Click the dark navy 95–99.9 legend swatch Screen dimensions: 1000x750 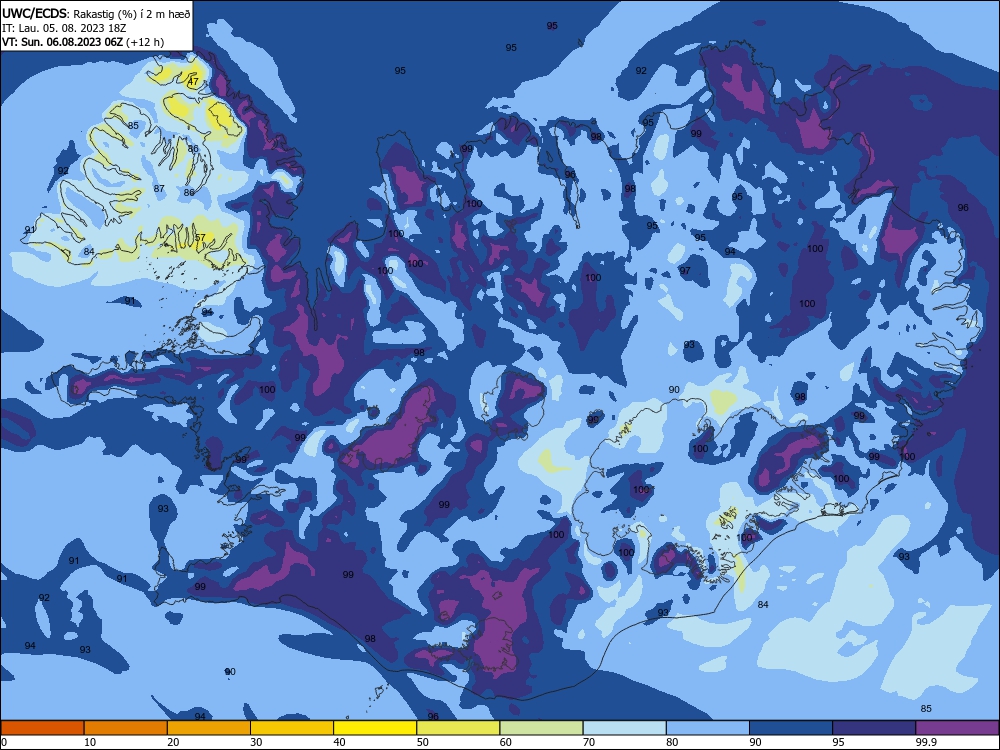tap(874, 728)
